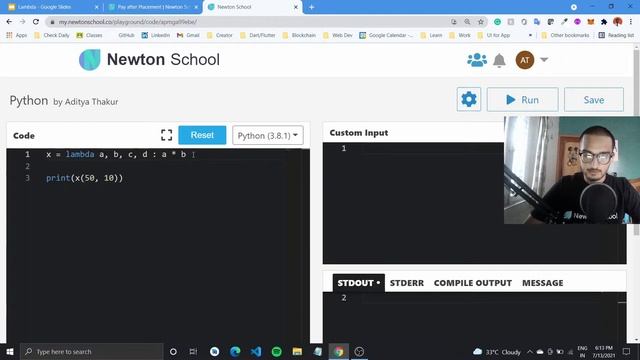Open the Newton School logo home
Viewport: 640px width, 360px height.
[149, 60]
